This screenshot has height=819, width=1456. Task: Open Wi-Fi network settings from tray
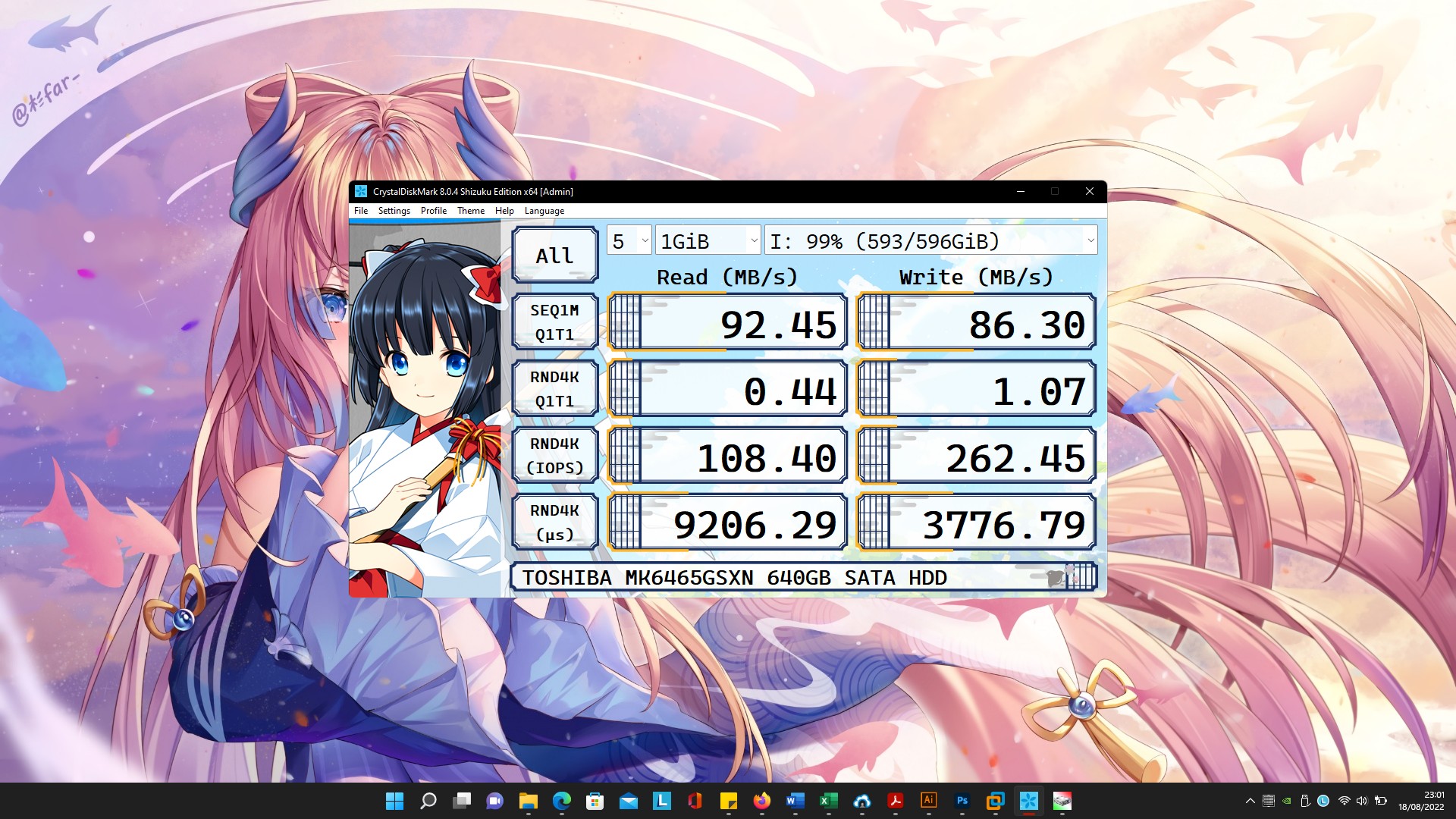(1345, 801)
